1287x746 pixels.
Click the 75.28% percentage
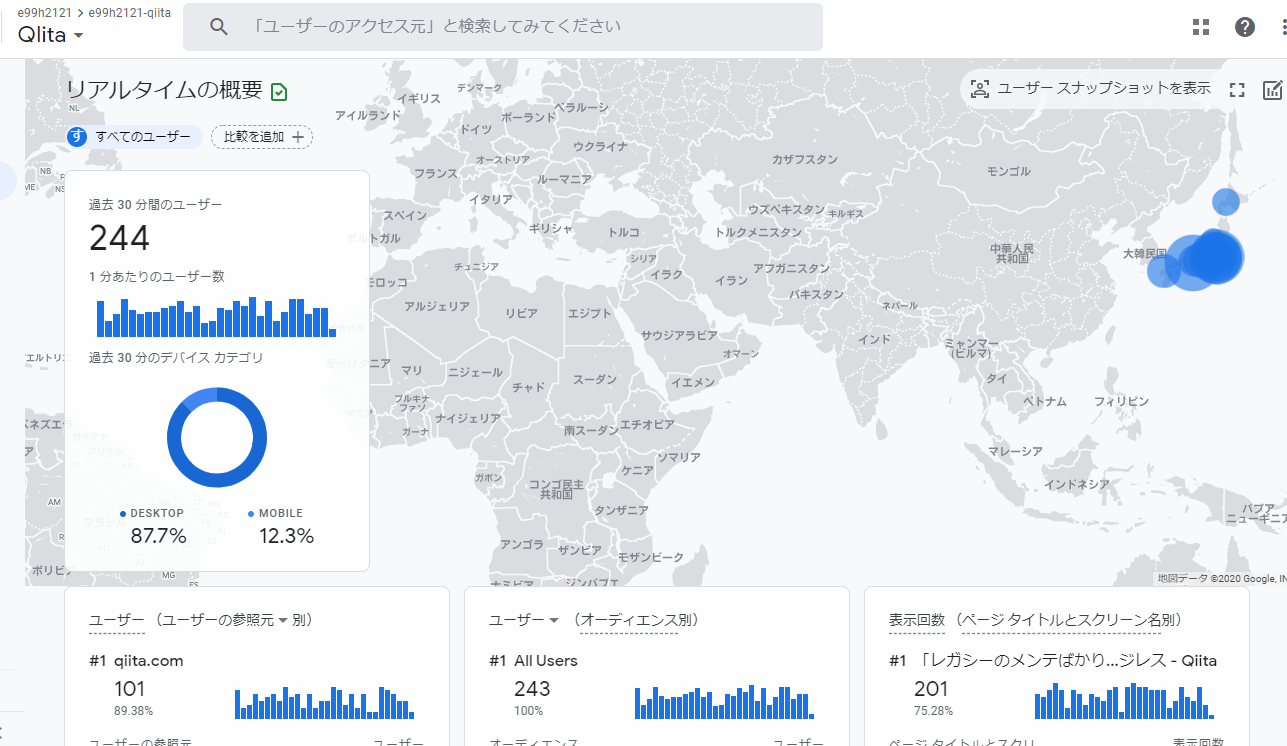[933, 711]
